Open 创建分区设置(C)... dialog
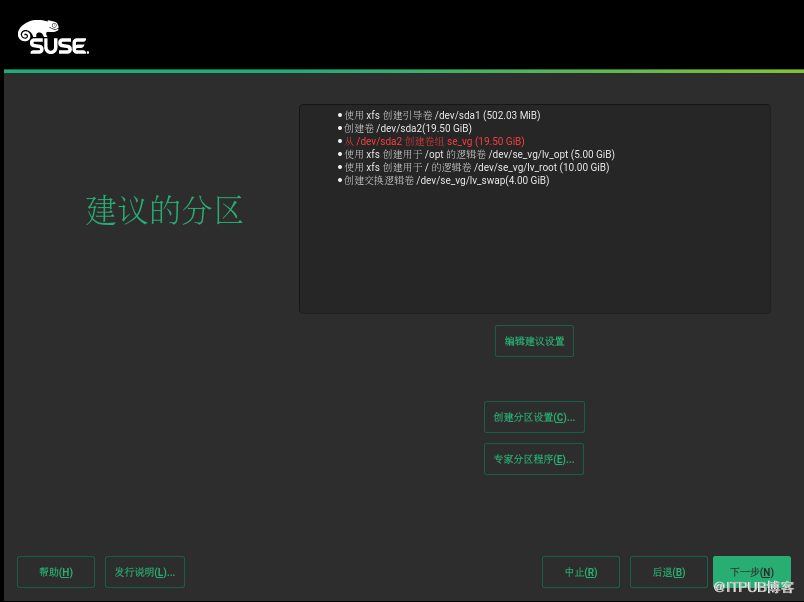 [534, 417]
